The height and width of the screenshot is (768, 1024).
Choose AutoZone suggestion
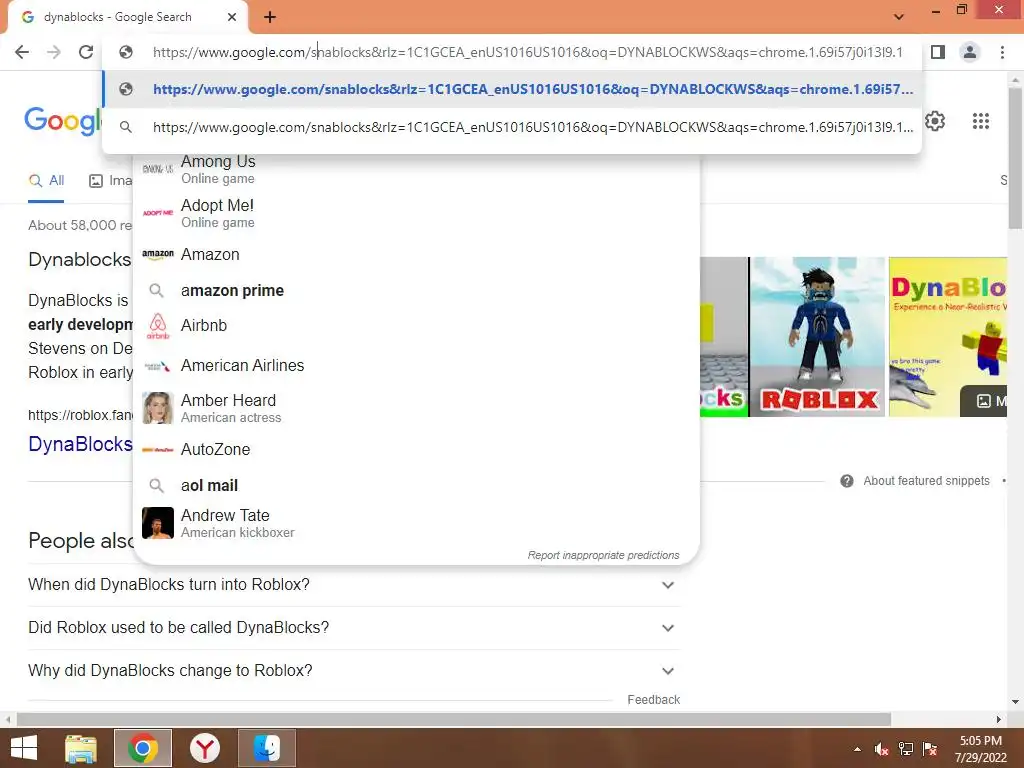(415, 449)
